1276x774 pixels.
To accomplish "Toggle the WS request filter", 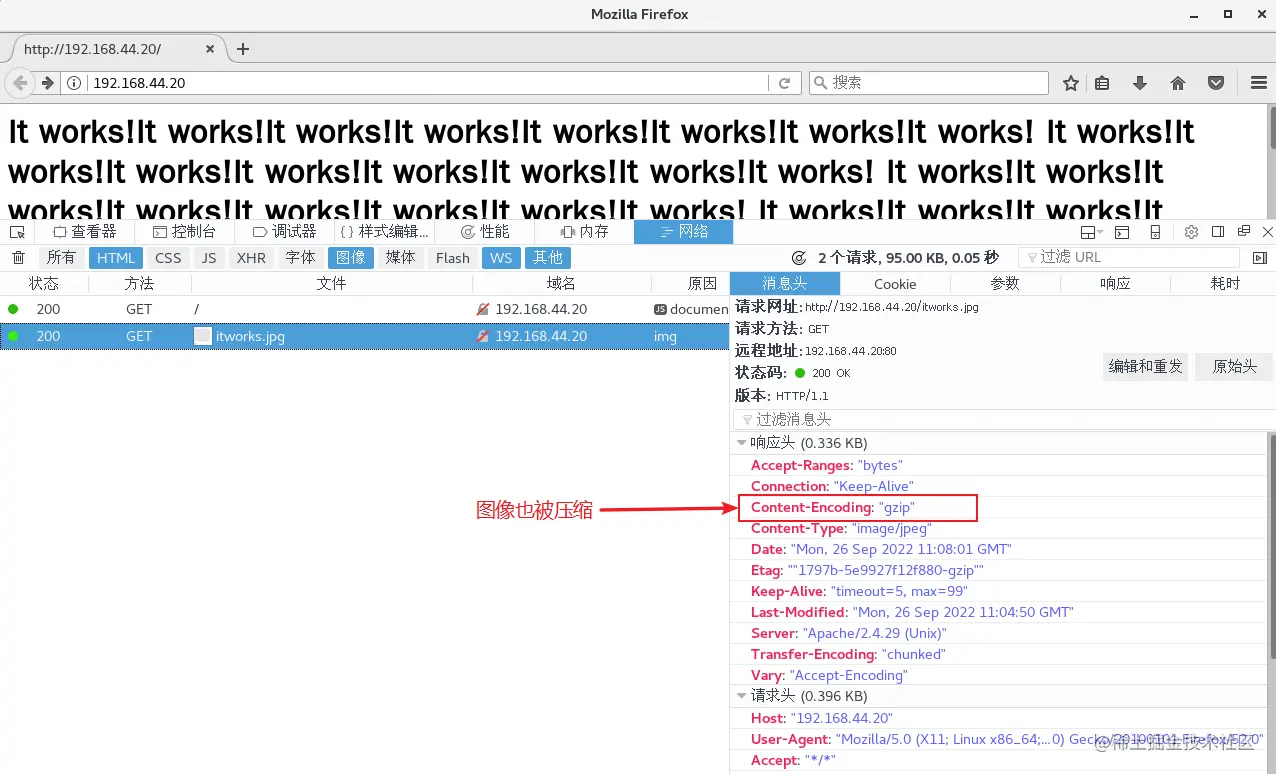I will coord(502,257).
